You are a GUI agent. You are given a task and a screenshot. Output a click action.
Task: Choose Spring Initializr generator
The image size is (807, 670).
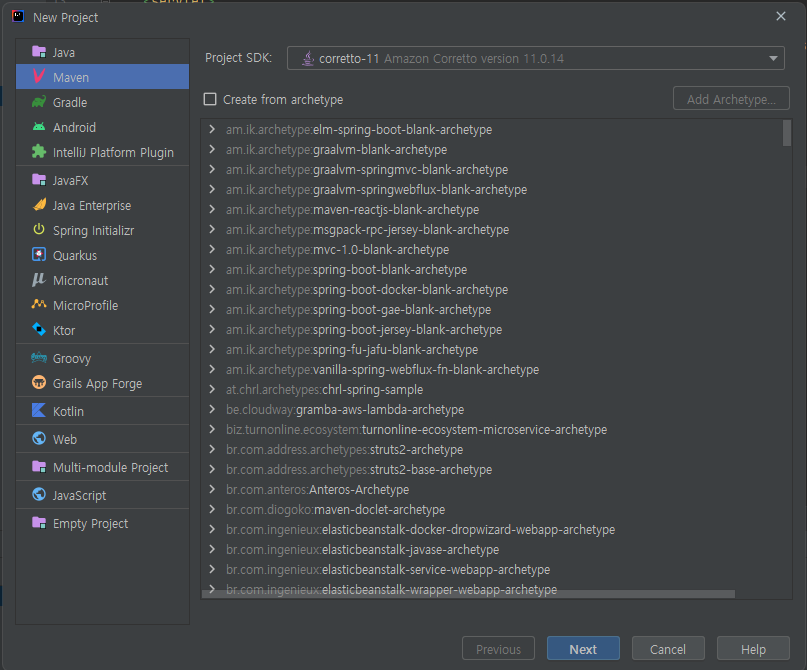pos(102,230)
